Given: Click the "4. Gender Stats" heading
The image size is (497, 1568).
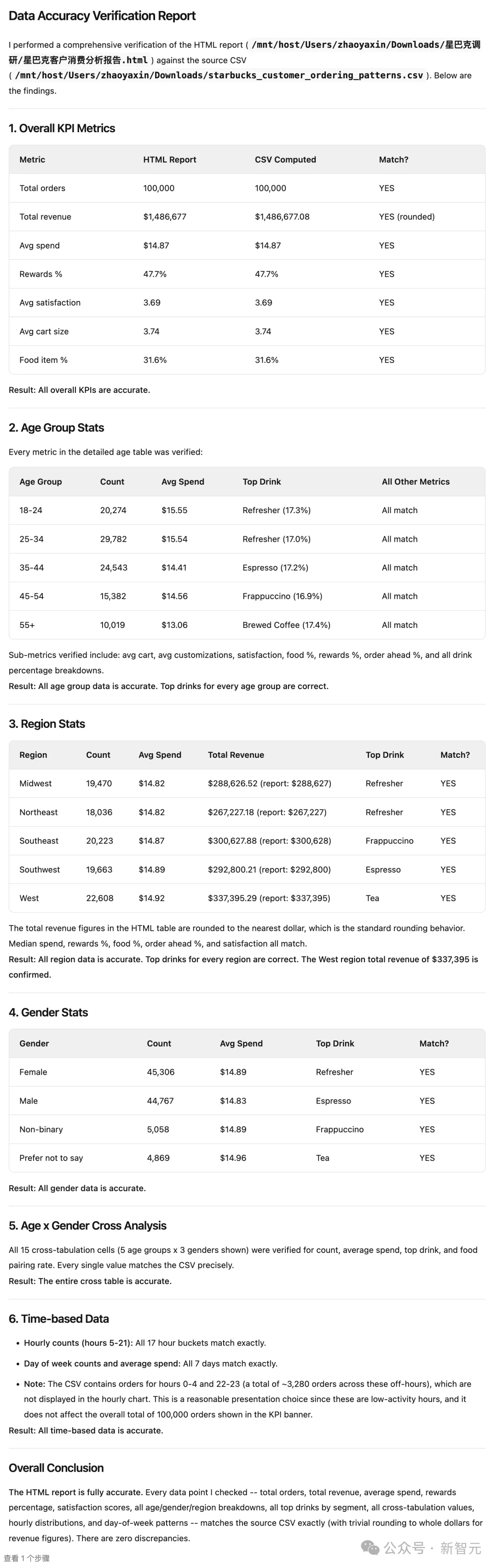Looking at the screenshot, I should pyautogui.click(x=48, y=1012).
